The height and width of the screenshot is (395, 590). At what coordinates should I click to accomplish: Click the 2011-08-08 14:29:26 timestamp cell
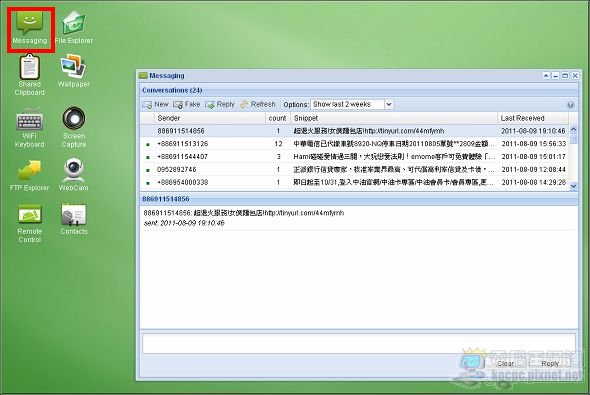coord(534,182)
